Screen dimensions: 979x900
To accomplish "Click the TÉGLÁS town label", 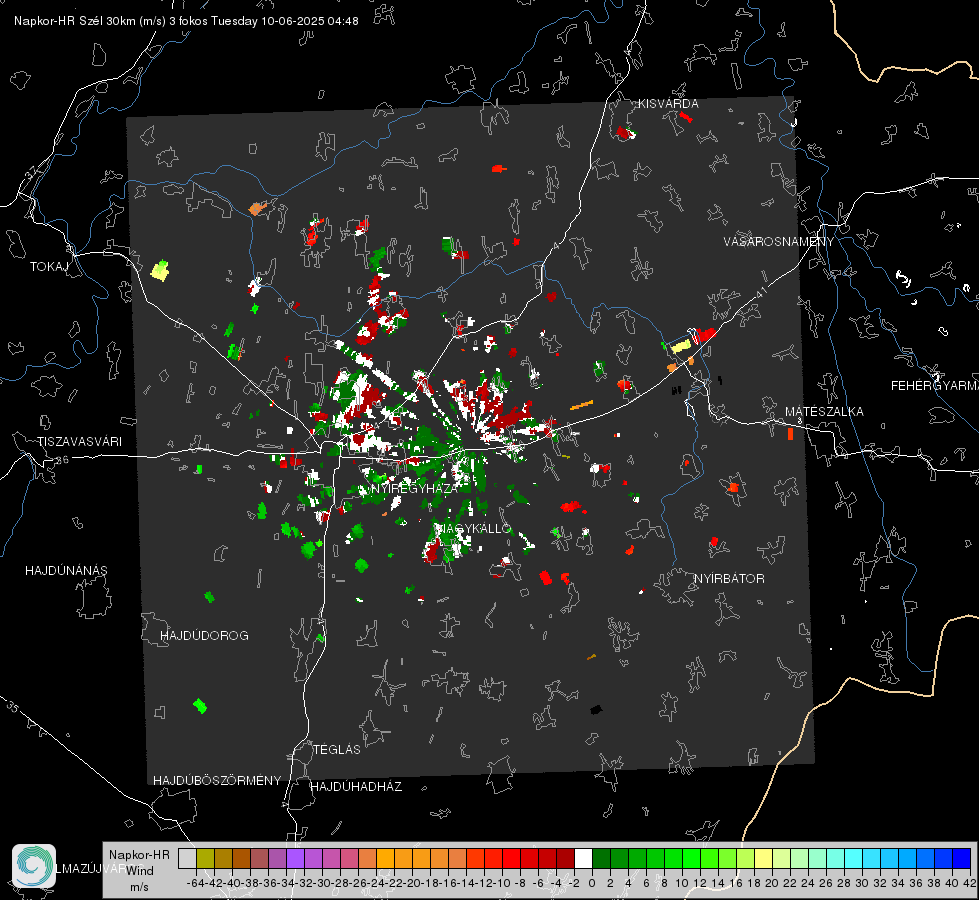I will (337, 750).
